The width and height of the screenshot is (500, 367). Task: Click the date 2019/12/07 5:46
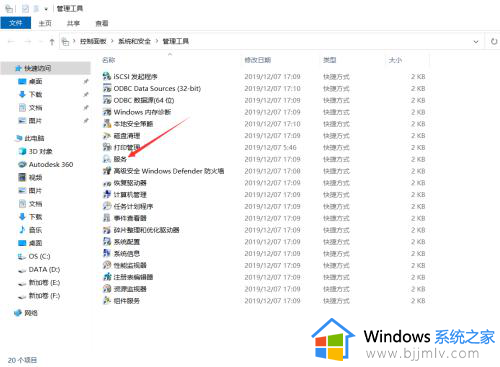[x=270, y=147]
